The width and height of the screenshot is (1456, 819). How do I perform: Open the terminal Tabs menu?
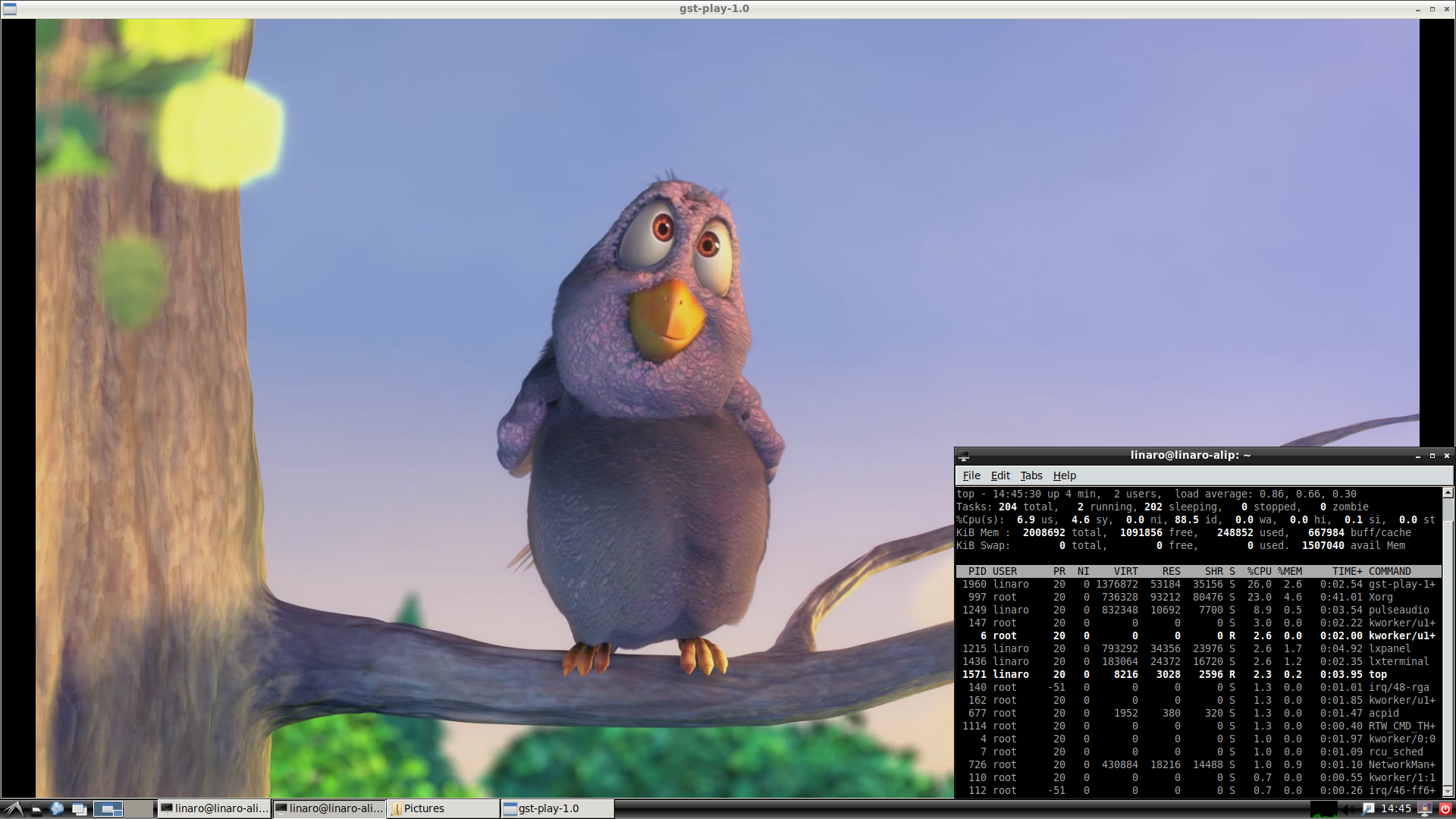(1031, 475)
